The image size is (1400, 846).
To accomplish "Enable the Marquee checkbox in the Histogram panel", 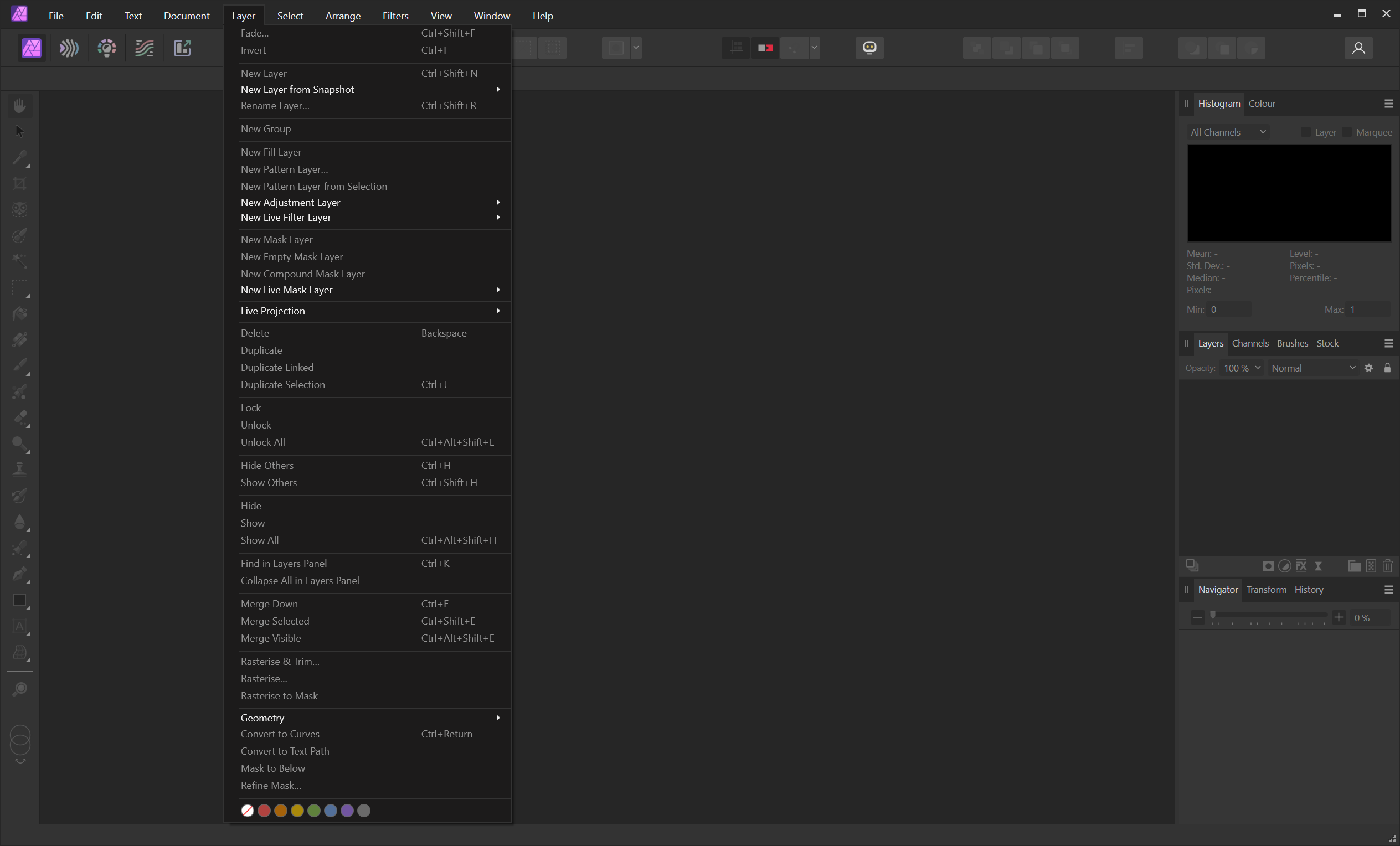I will (x=1347, y=132).
